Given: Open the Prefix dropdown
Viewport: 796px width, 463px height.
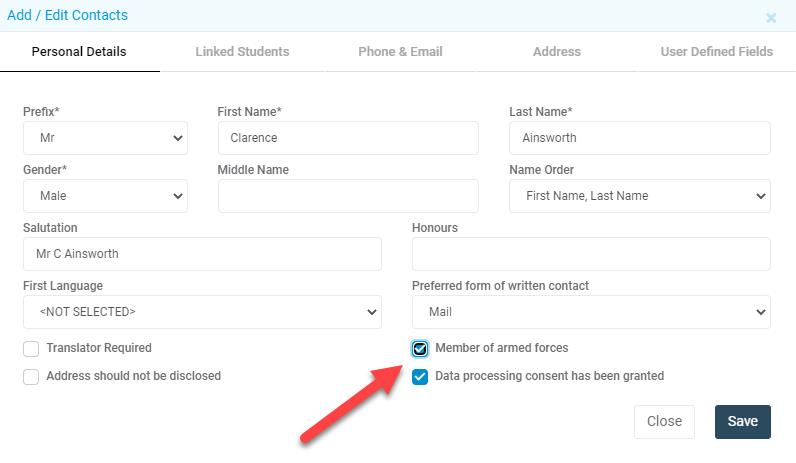Looking at the screenshot, I should [105, 138].
